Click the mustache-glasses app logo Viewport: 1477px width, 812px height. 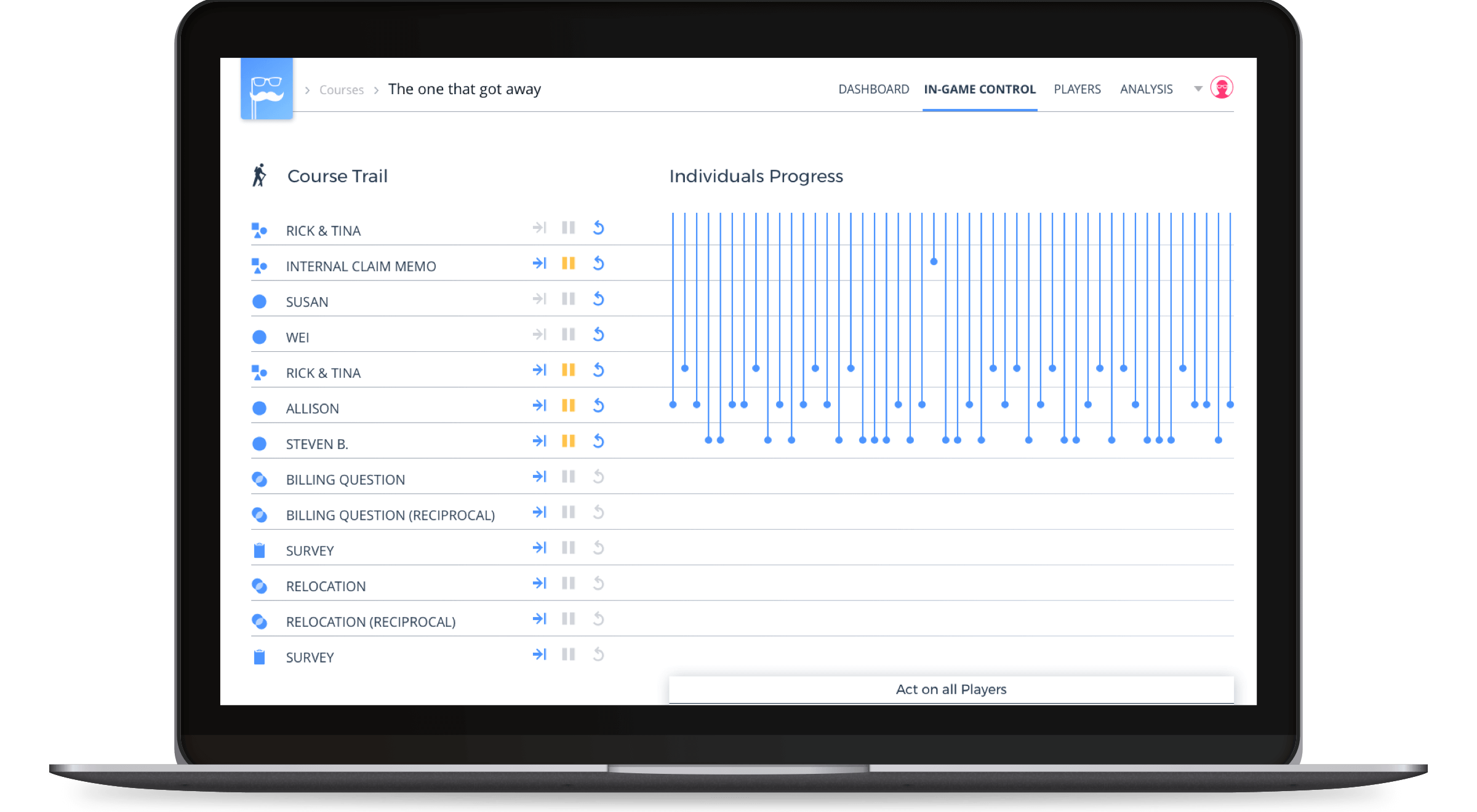coord(266,89)
